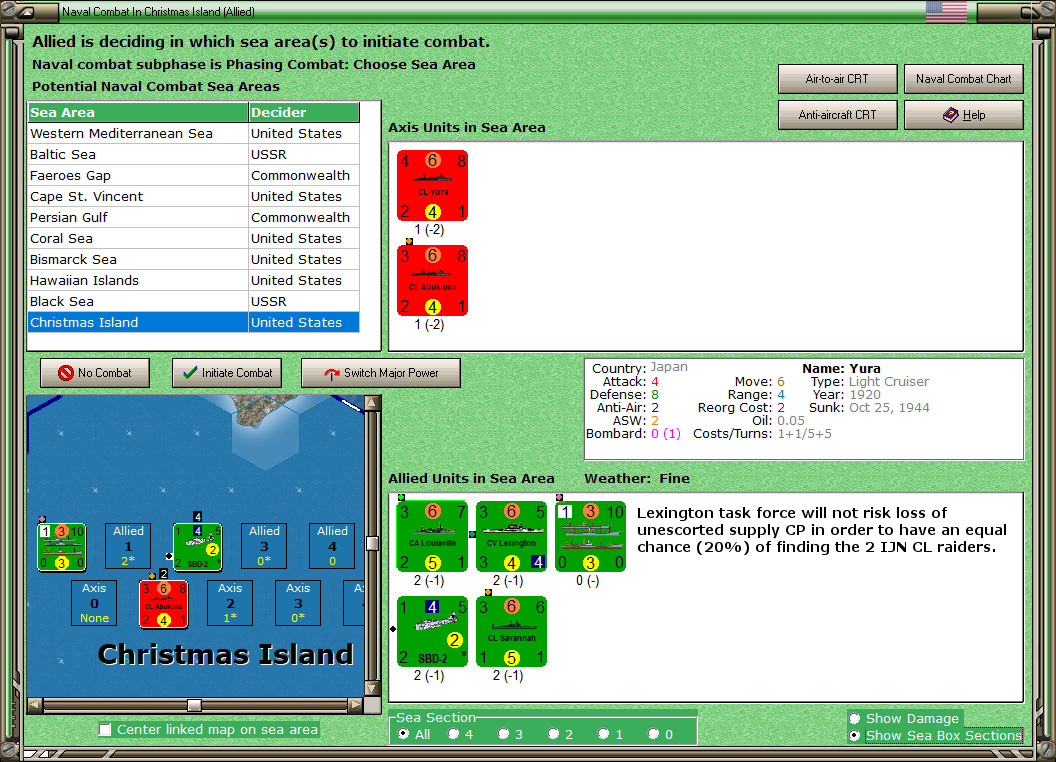Select the CL Yura Axis unit counter
Viewport: 1056px width, 762px height.
point(432,185)
